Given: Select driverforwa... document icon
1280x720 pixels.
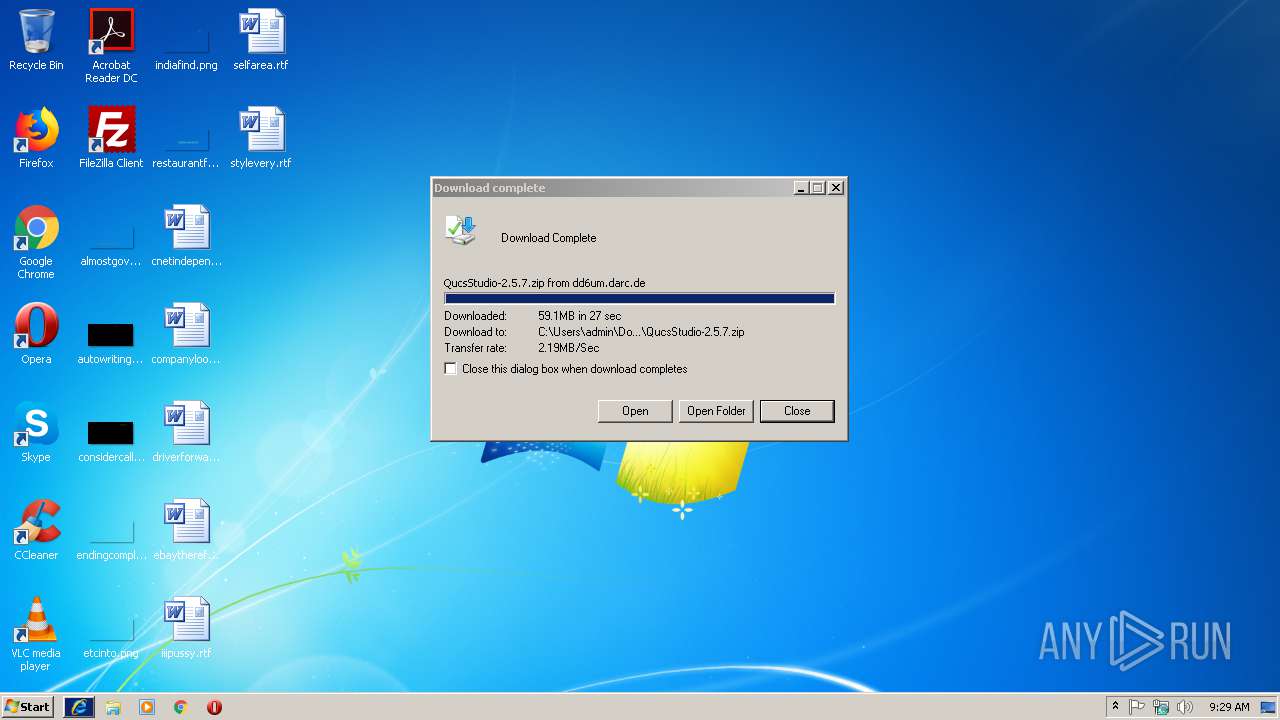Looking at the screenshot, I should (x=186, y=432).
